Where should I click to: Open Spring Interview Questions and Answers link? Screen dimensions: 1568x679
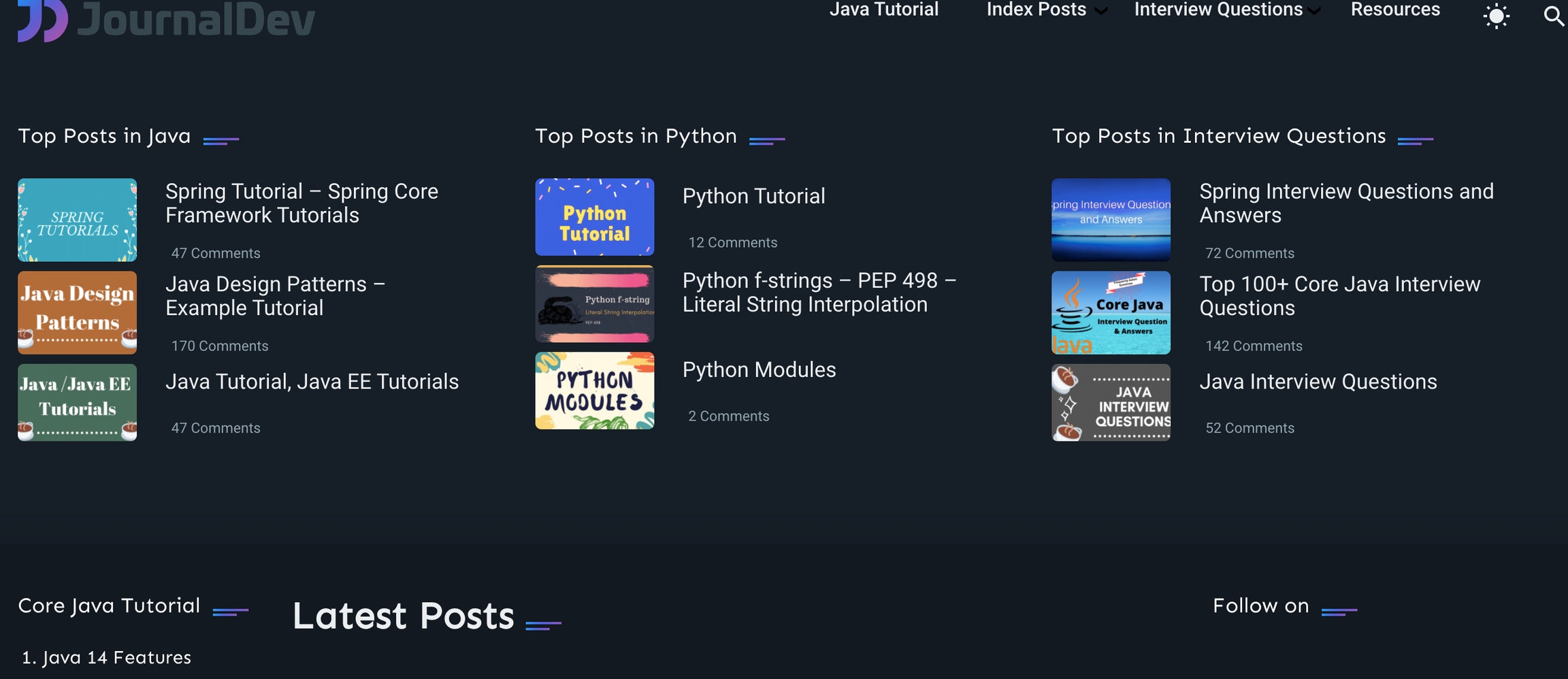click(x=1345, y=203)
